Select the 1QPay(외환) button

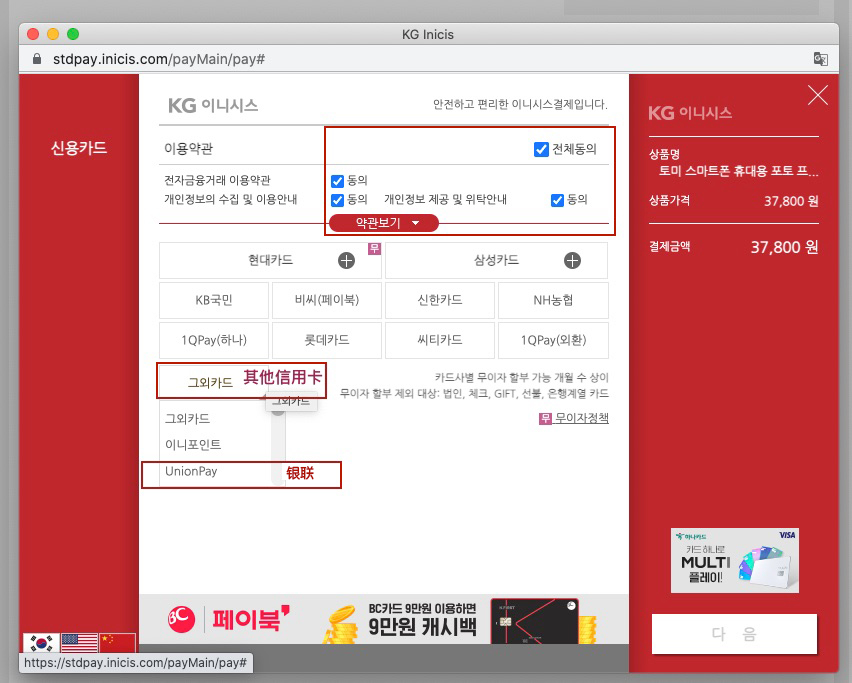pyautogui.click(x=553, y=341)
